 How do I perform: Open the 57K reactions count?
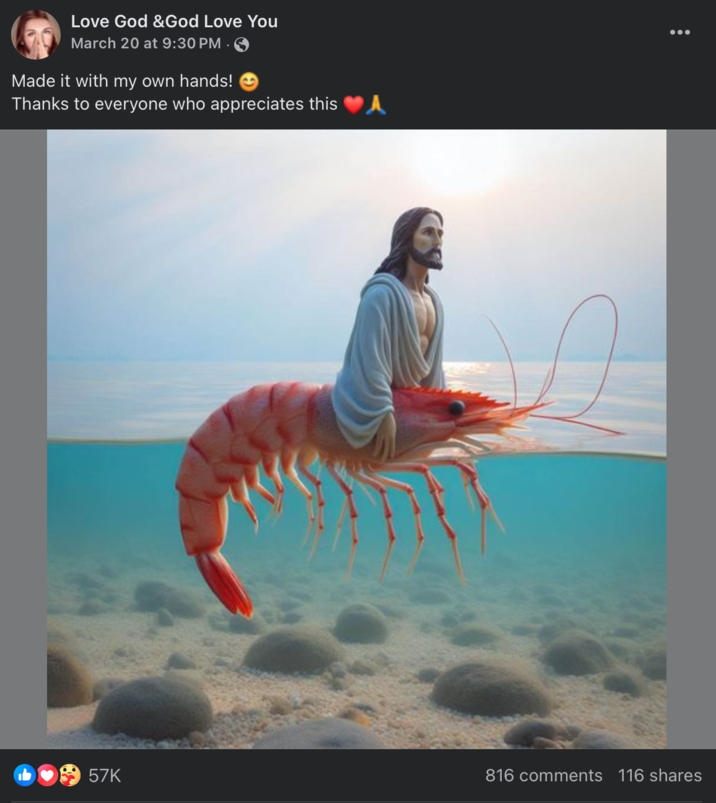coord(104,776)
